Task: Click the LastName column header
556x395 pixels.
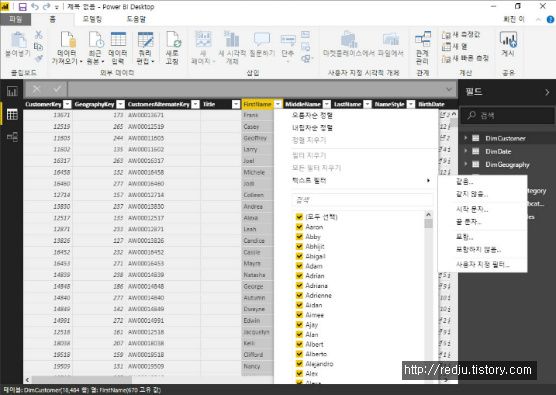Action: 348,104
